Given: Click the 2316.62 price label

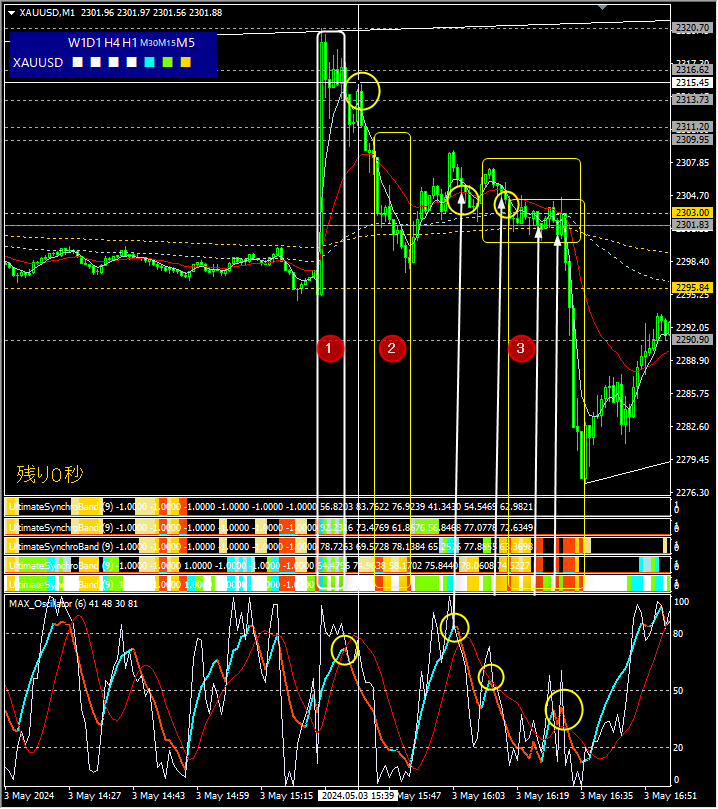Looking at the screenshot, I should 692,69.
